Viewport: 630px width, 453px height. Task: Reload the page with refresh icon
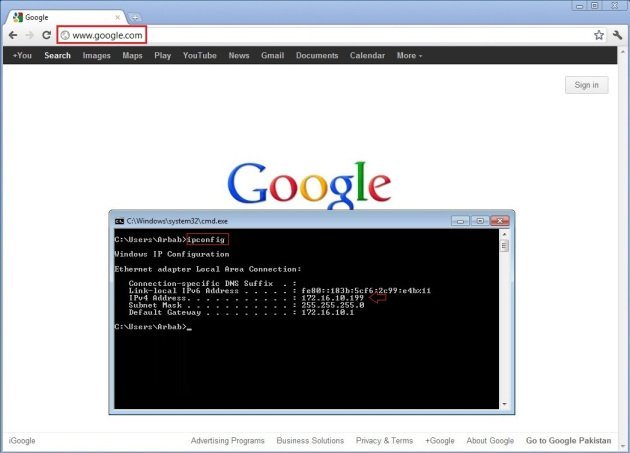tap(47, 35)
